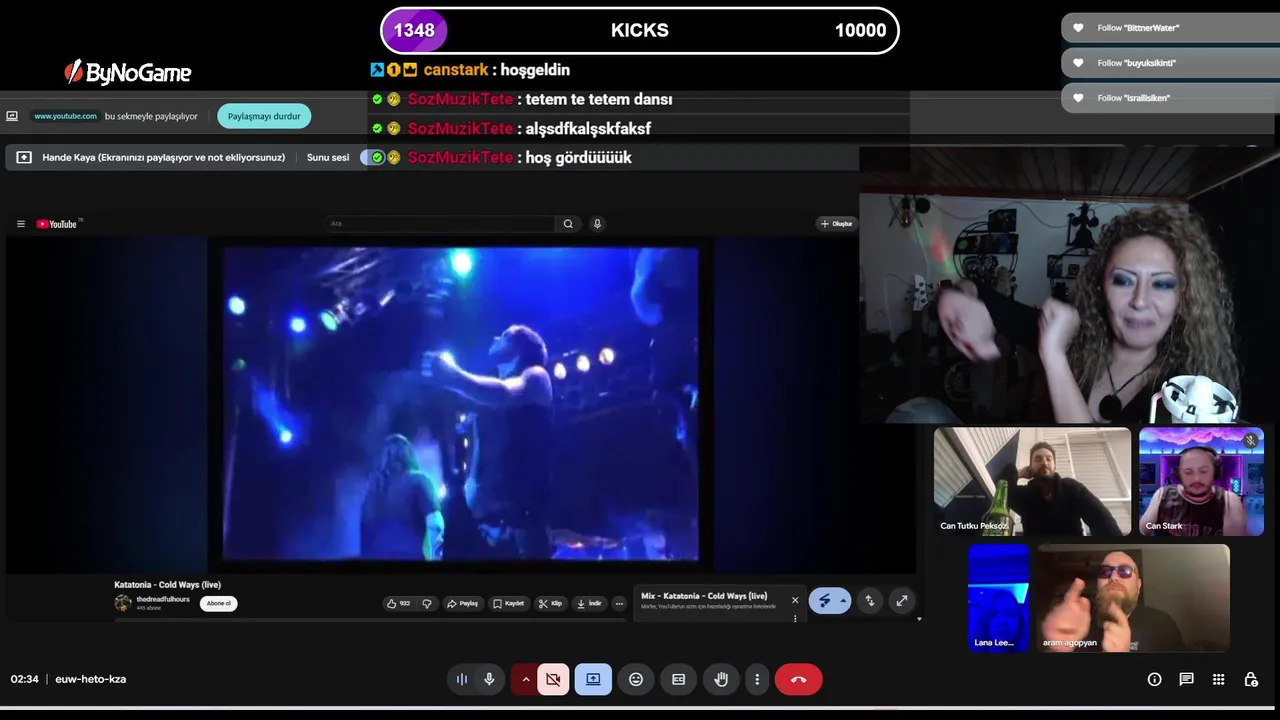Click the muted mic icon on Can Stark tile
The height and width of the screenshot is (720, 1280).
1250,440
